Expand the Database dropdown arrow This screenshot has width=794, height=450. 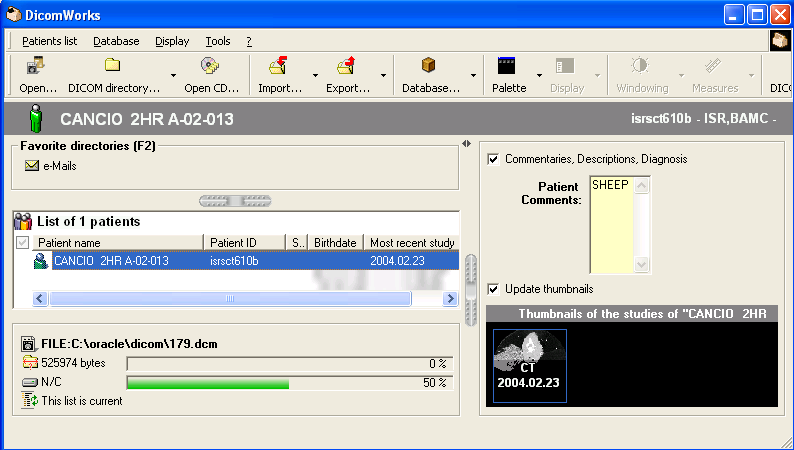[x=473, y=75]
